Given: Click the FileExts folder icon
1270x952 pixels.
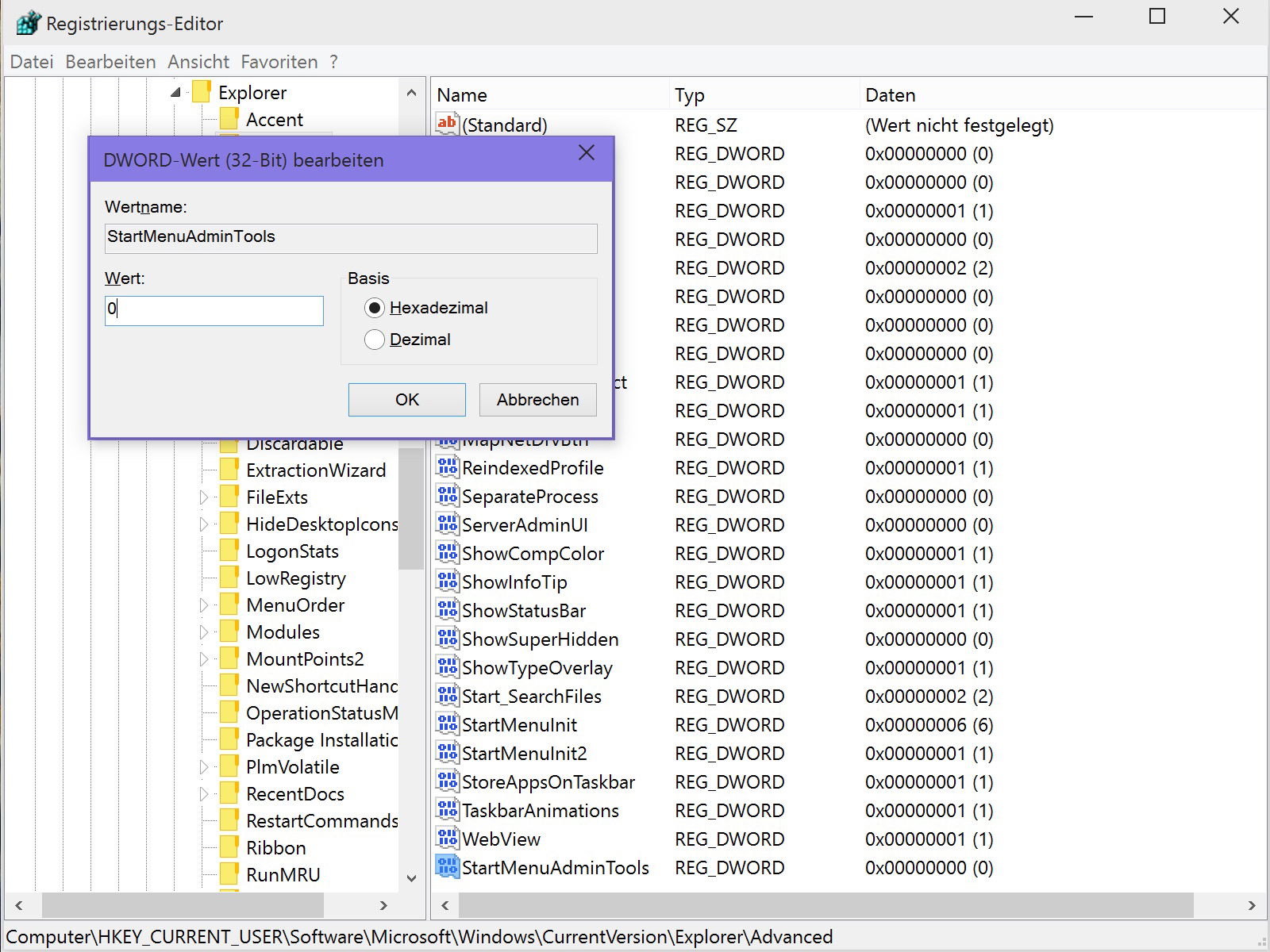Looking at the screenshot, I should (x=229, y=497).
